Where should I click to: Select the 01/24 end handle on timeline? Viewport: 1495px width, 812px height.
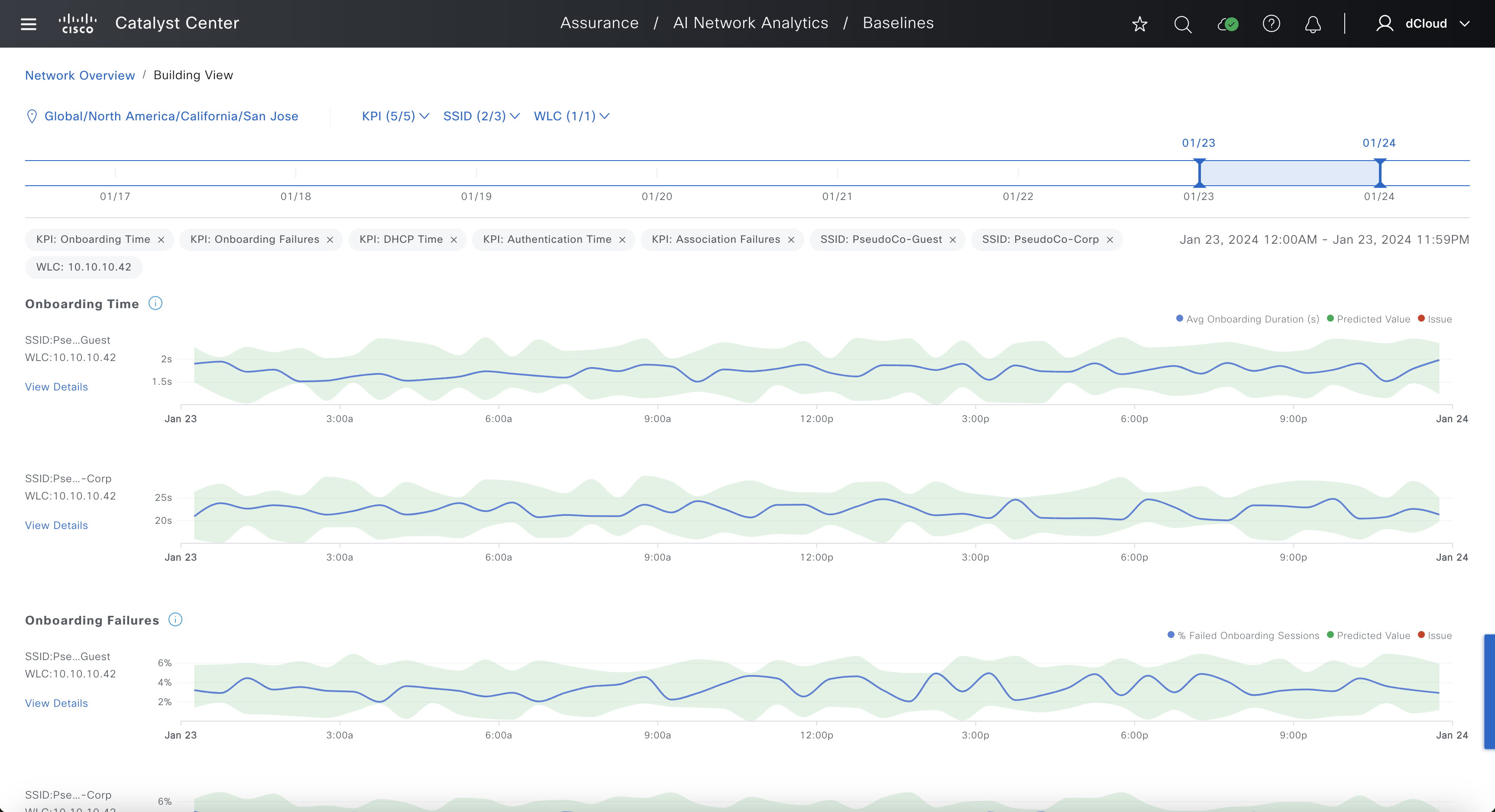coord(1380,173)
